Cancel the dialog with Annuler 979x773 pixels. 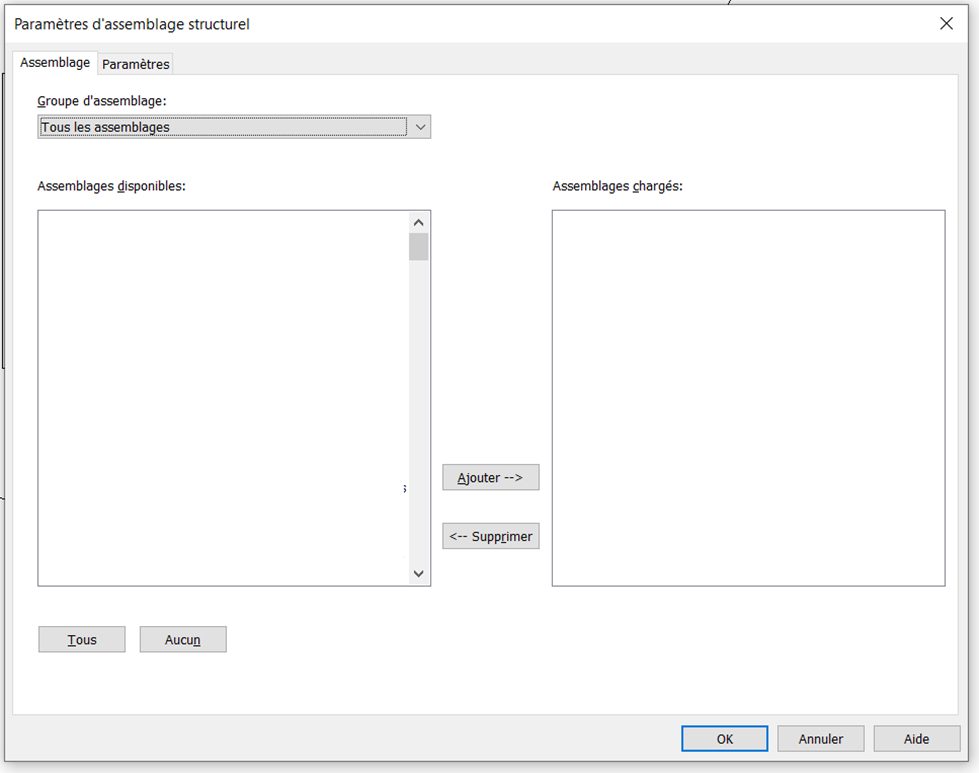820,739
